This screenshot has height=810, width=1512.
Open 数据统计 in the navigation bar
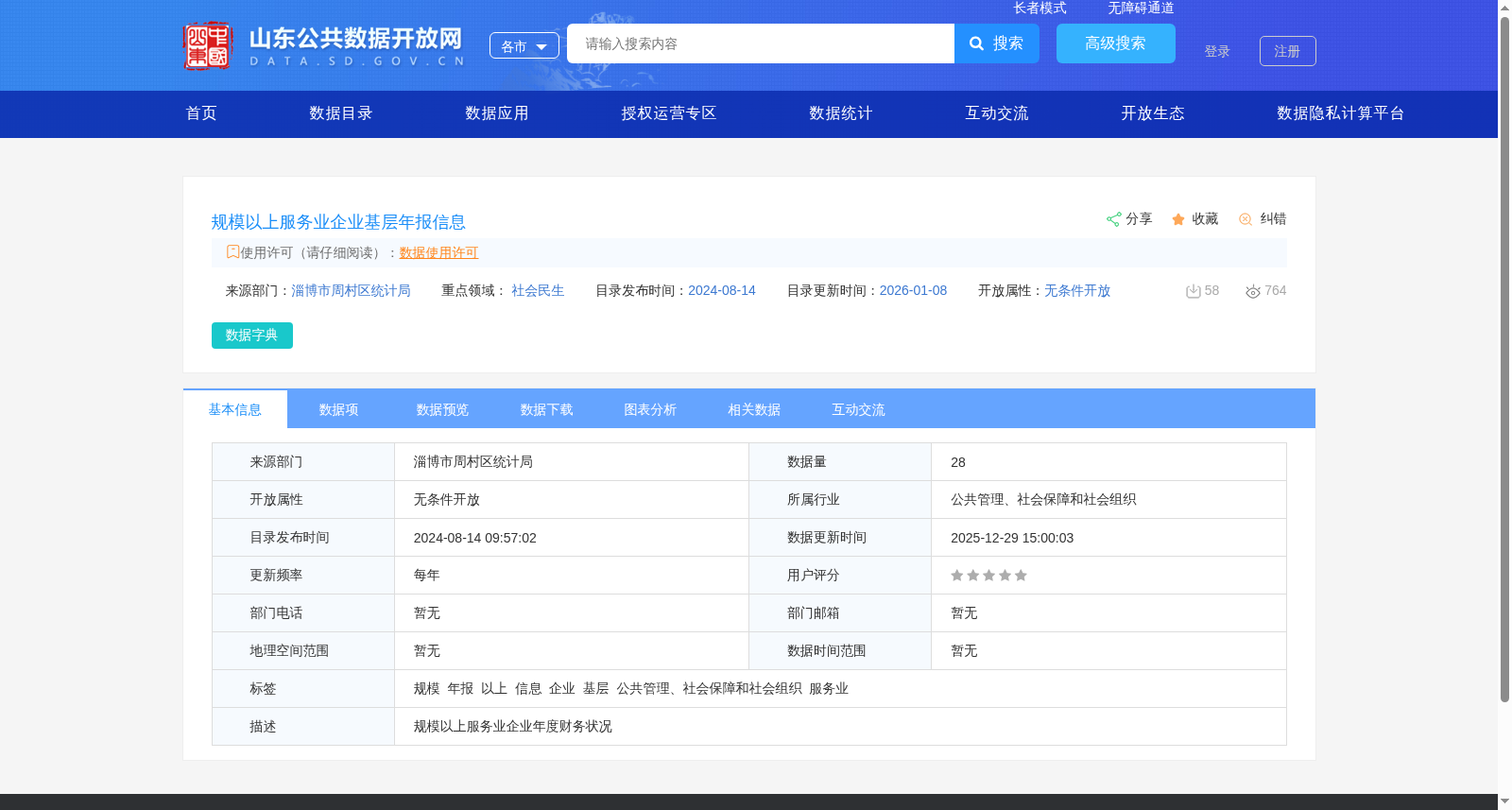(841, 113)
